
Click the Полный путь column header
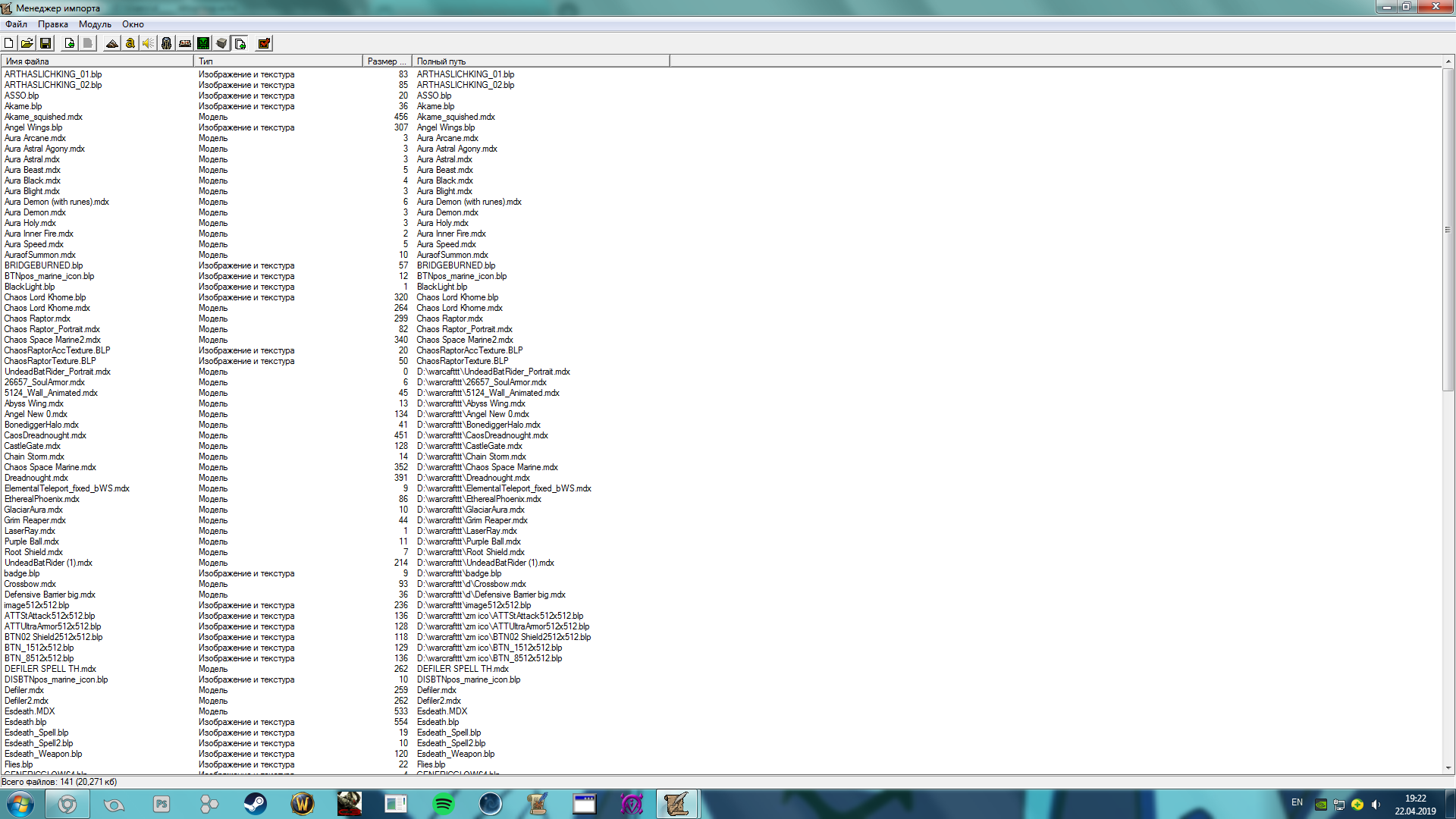540,61
